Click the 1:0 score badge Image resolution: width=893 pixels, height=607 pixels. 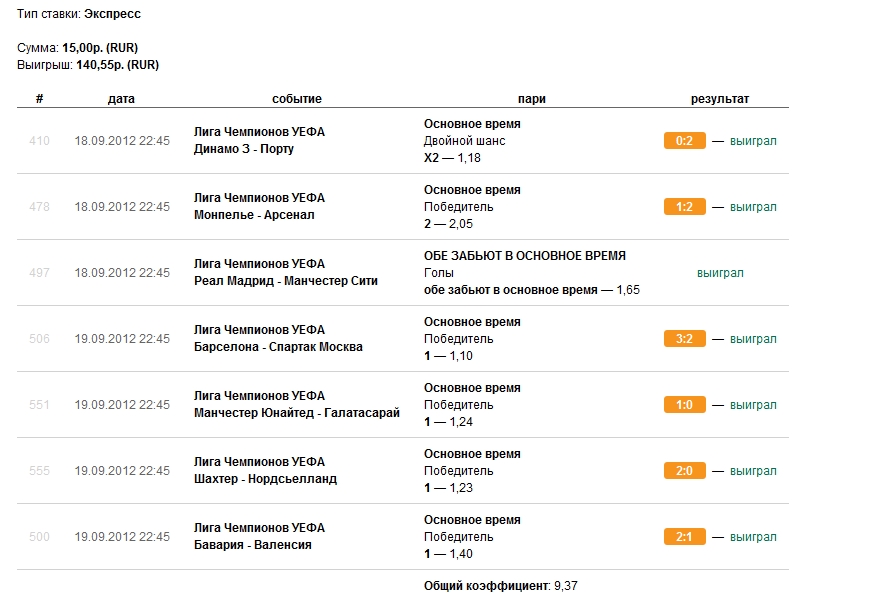684,405
